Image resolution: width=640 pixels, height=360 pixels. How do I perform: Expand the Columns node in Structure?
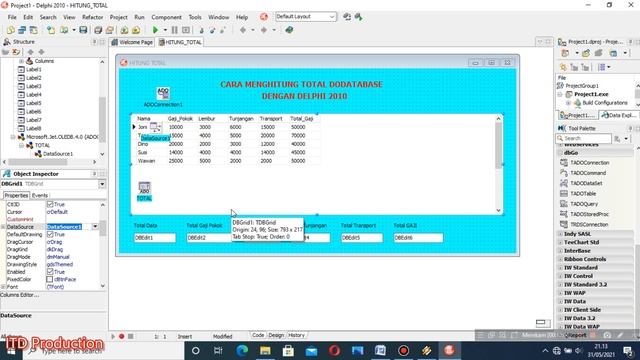point(21,61)
